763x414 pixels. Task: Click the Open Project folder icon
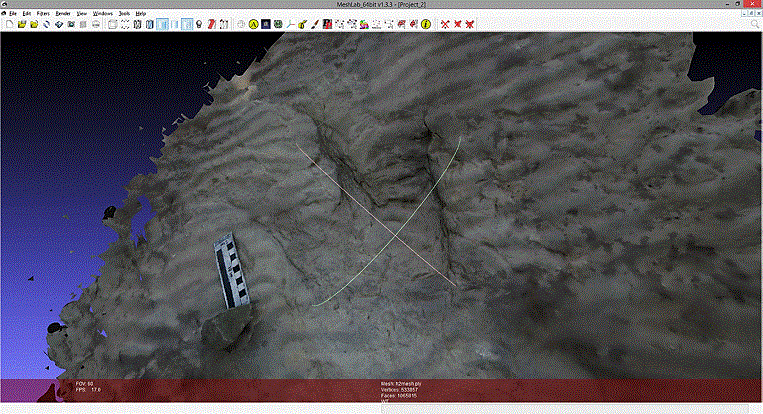[x=21, y=23]
